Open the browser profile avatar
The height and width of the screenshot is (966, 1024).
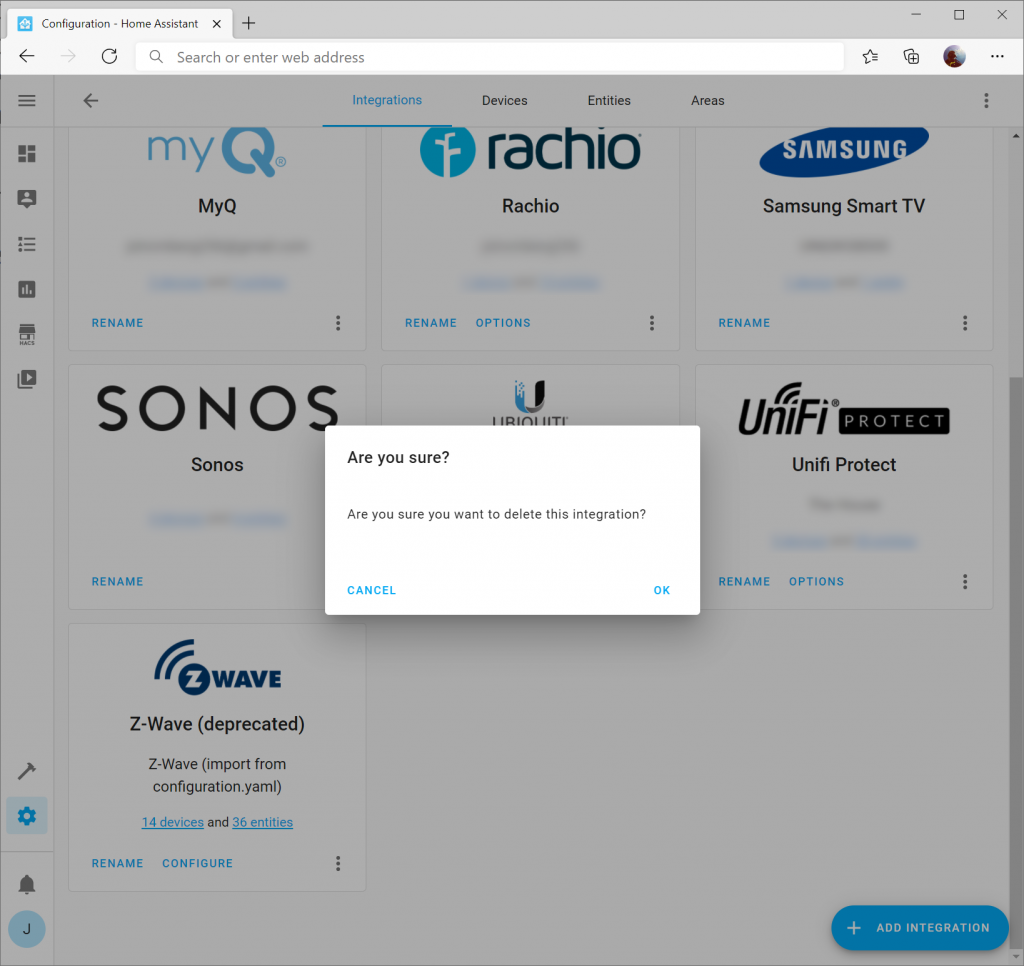(954, 57)
